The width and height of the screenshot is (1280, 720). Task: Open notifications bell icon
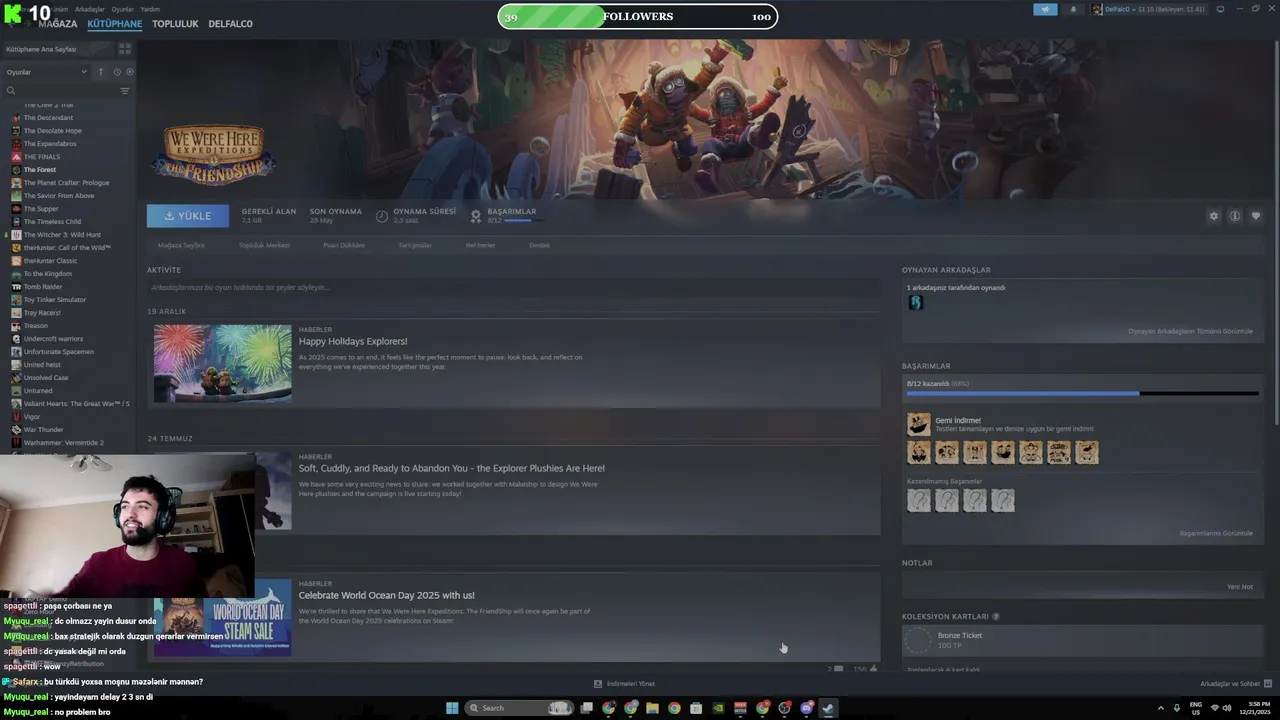[1074, 9]
